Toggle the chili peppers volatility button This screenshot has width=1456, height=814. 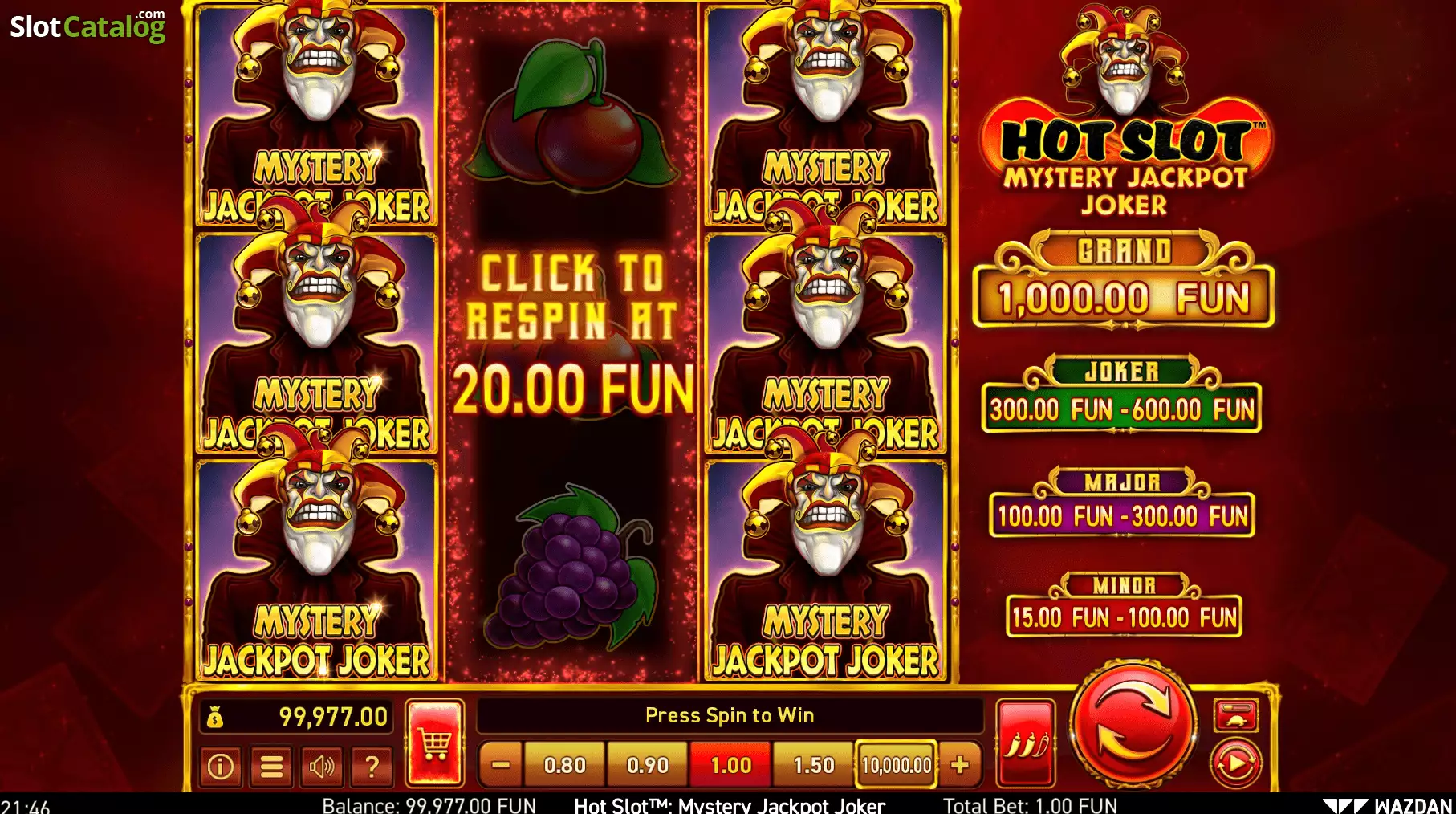pos(1025,743)
